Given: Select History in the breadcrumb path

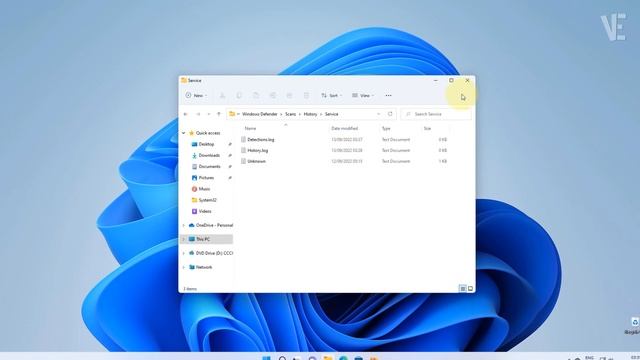Looking at the screenshot, I should coord(310,114).
